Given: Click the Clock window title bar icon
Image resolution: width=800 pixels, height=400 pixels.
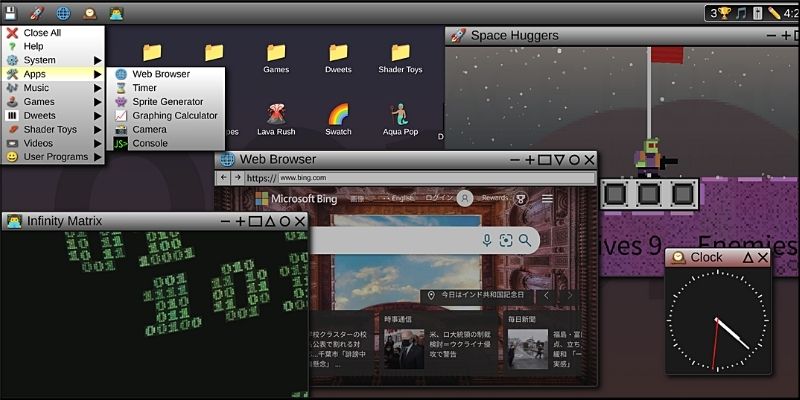Looking at the screenshot, I should coord(678,258).
